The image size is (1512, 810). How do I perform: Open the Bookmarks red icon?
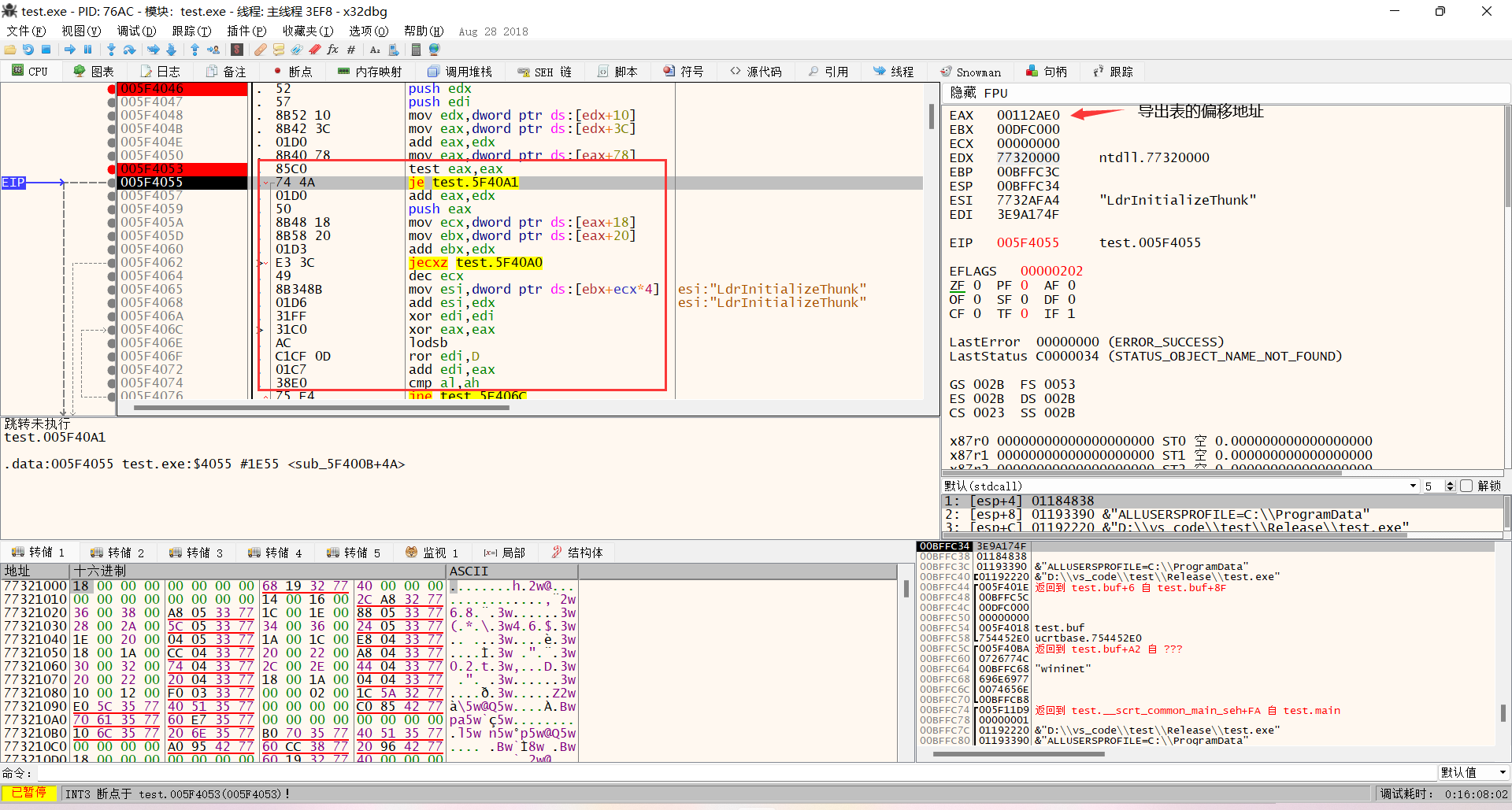[314, 50]
